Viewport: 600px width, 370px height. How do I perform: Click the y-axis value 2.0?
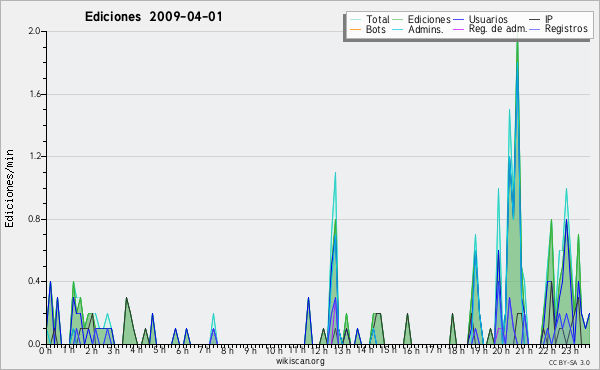click(34, 31)
